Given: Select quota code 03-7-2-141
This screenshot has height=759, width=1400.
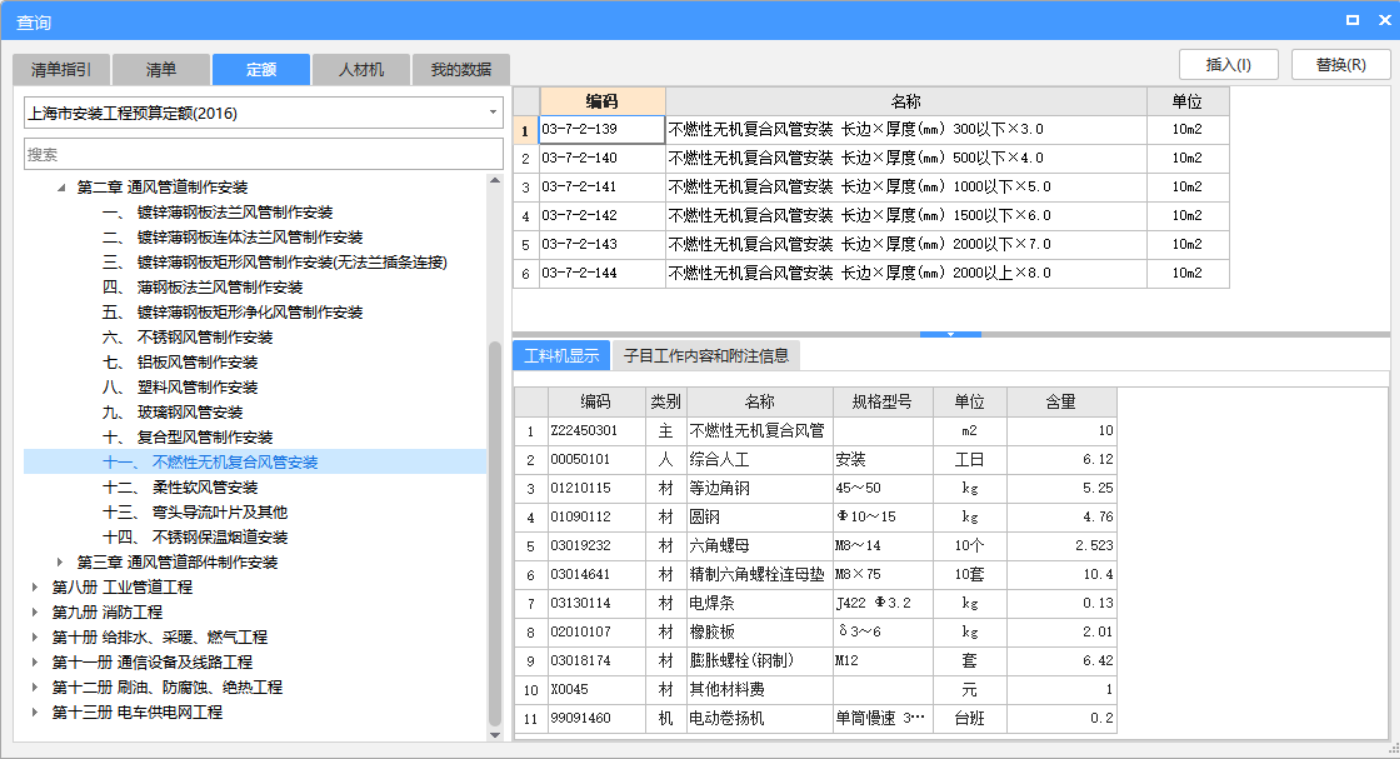Looking at the screenshot, I should pyautogui.click(x=602, y=187).
